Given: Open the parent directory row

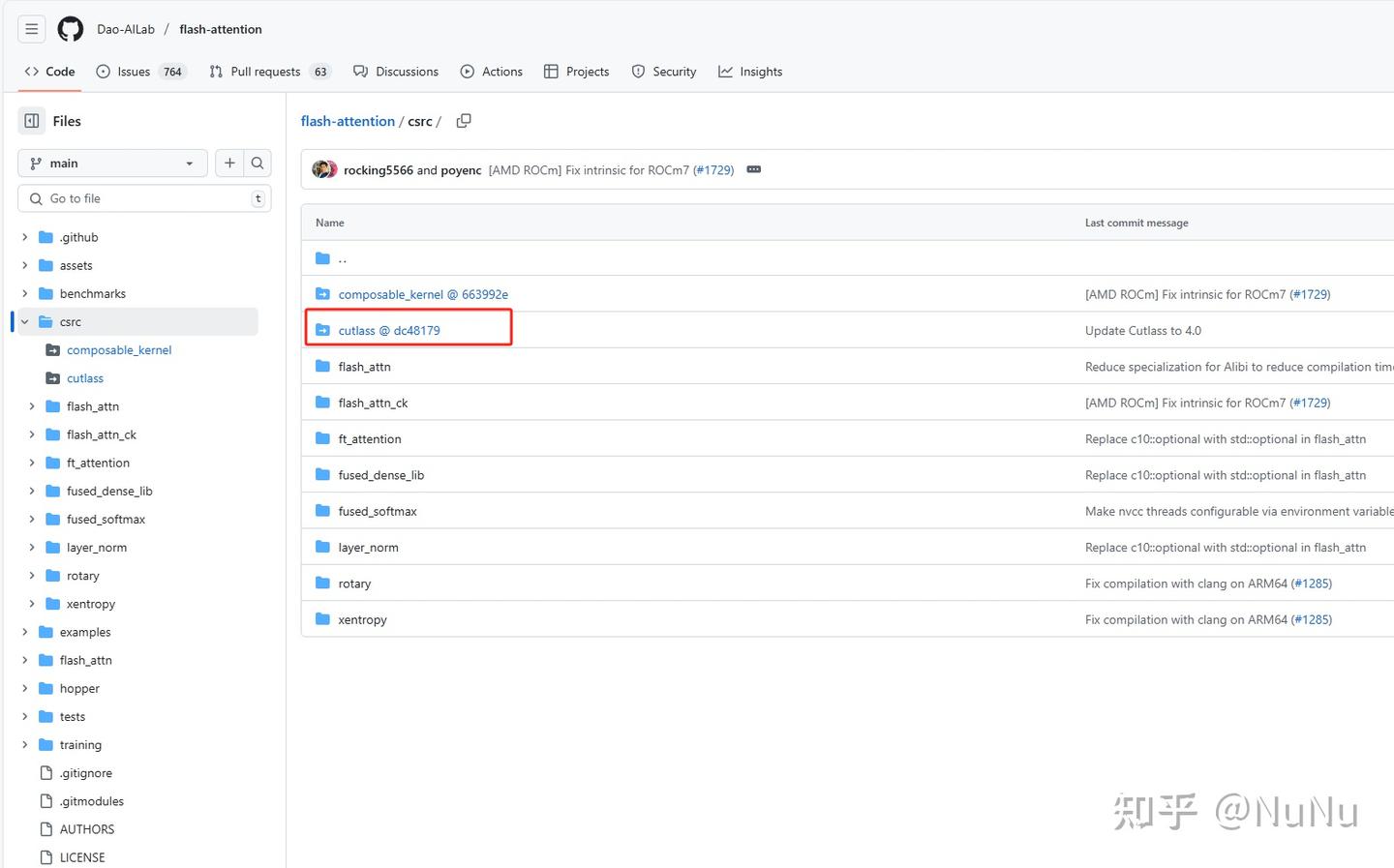Looking at the screenshot, I should pyautogui.click(x=343, y=258).
